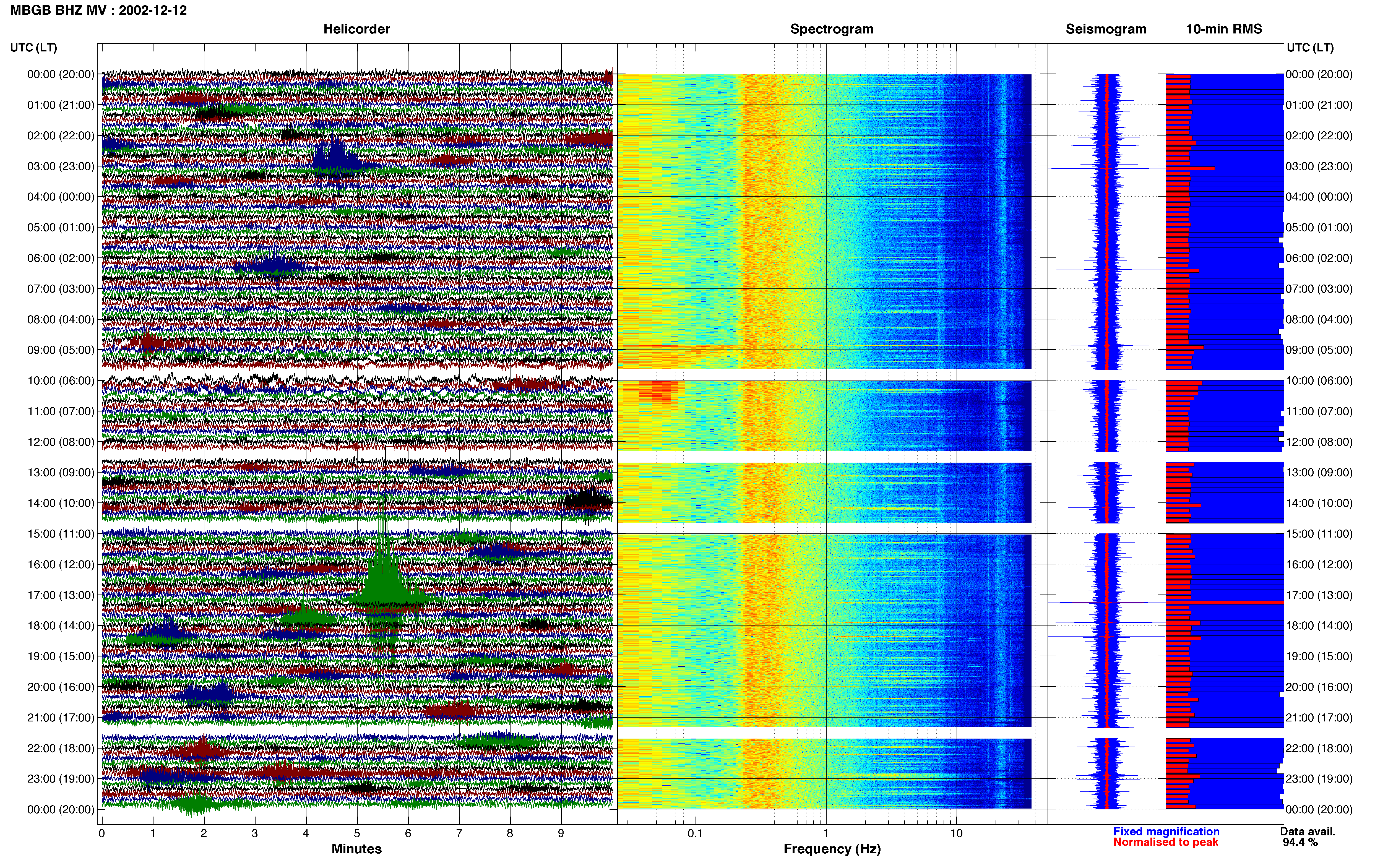Image resolution: width=1388 pixels, height=868 pixels.
Task: Click right time label 19:00 (15:00)
Action: point(1319,656)
